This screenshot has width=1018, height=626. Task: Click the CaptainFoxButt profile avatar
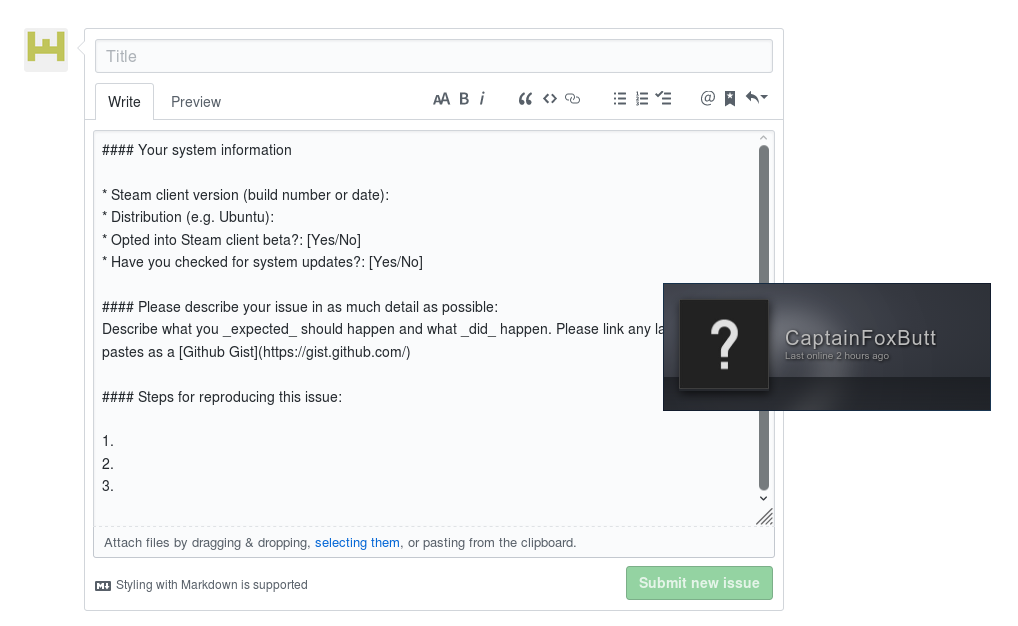pyautogui.click(x=724, y=345)
